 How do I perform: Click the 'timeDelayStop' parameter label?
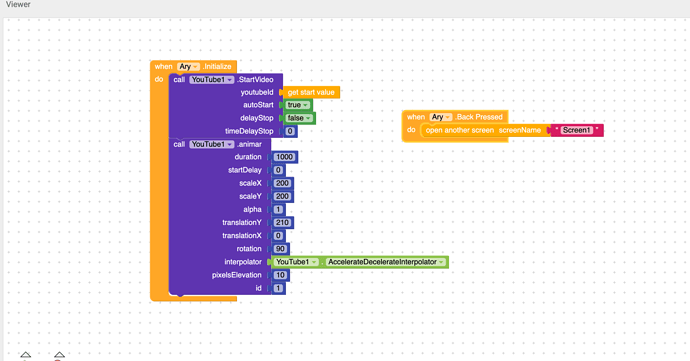(x=249, y=131)
